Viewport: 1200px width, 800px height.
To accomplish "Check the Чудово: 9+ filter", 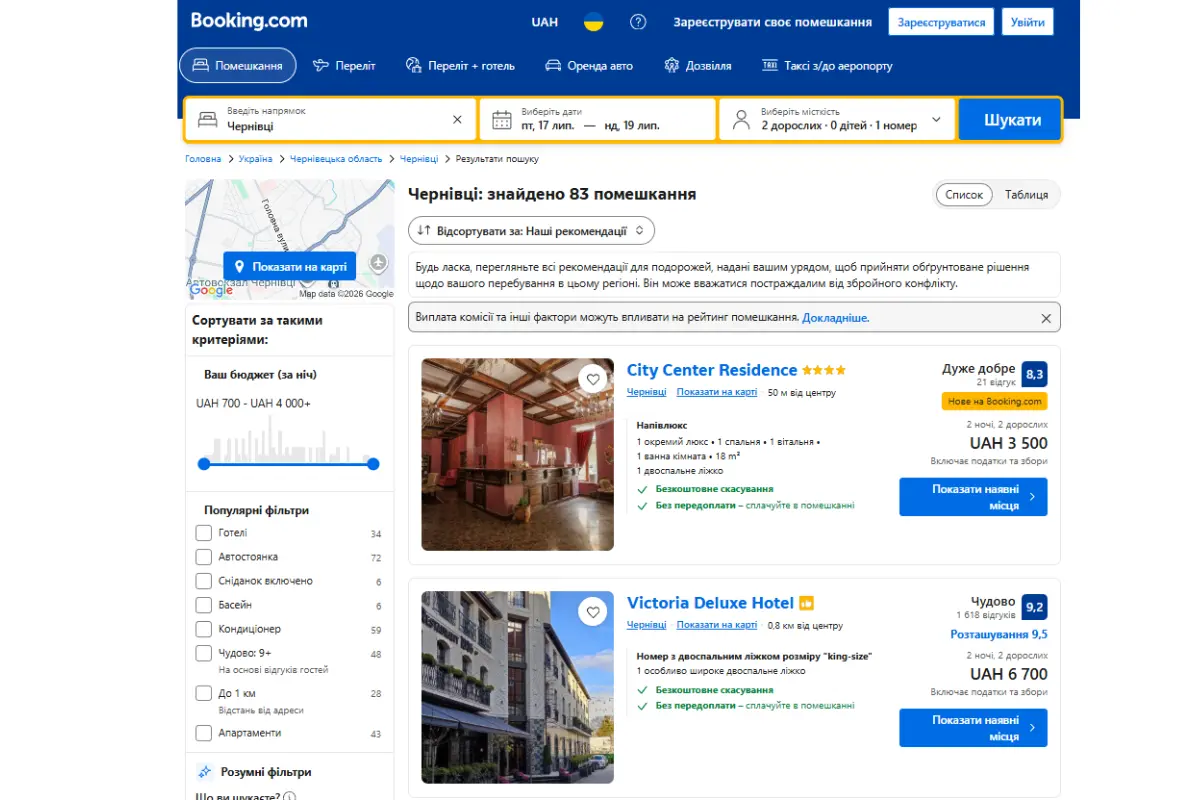I will pos(204,653).
